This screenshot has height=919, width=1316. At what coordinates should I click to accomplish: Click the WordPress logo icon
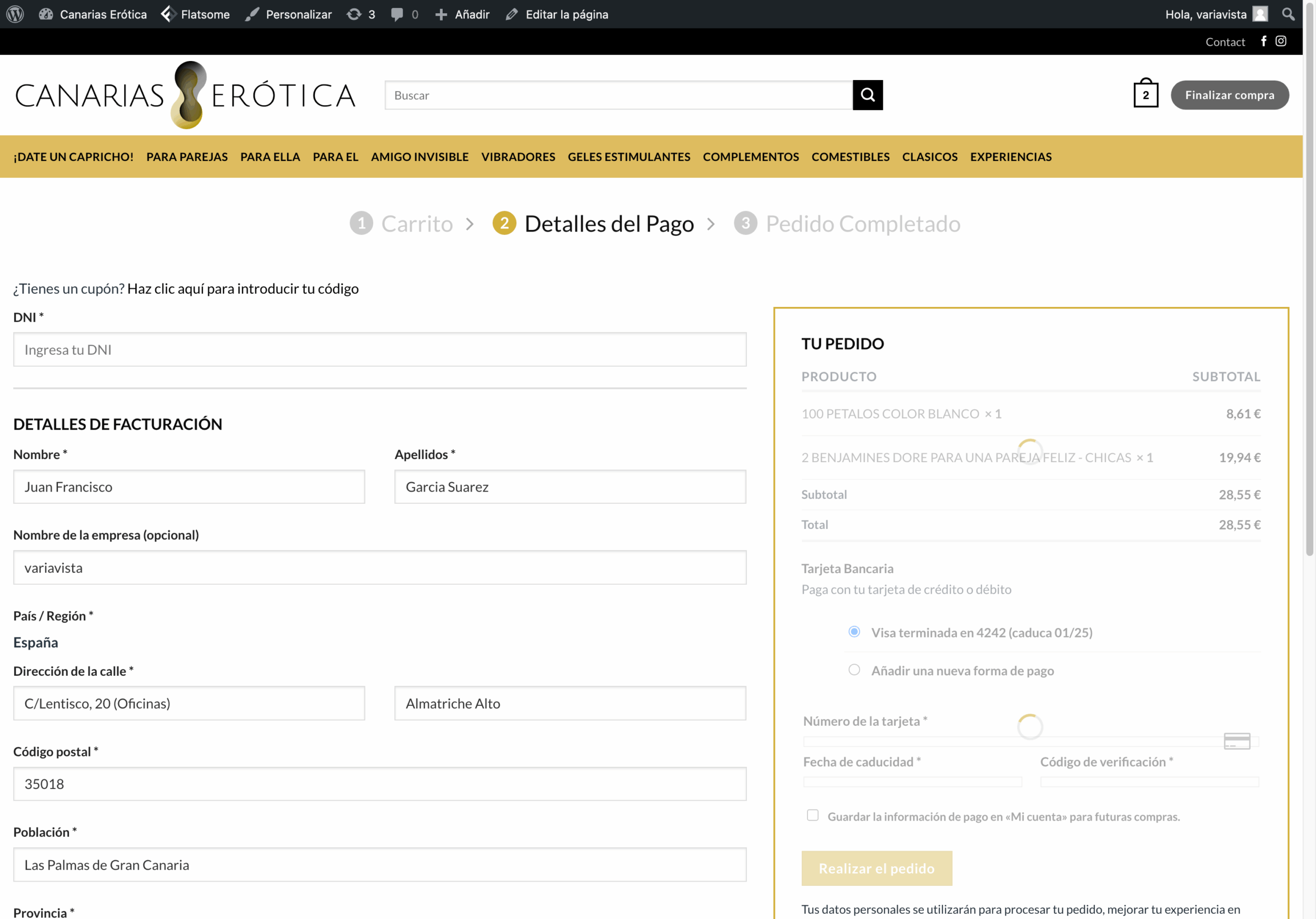click(x=15, y=14)
